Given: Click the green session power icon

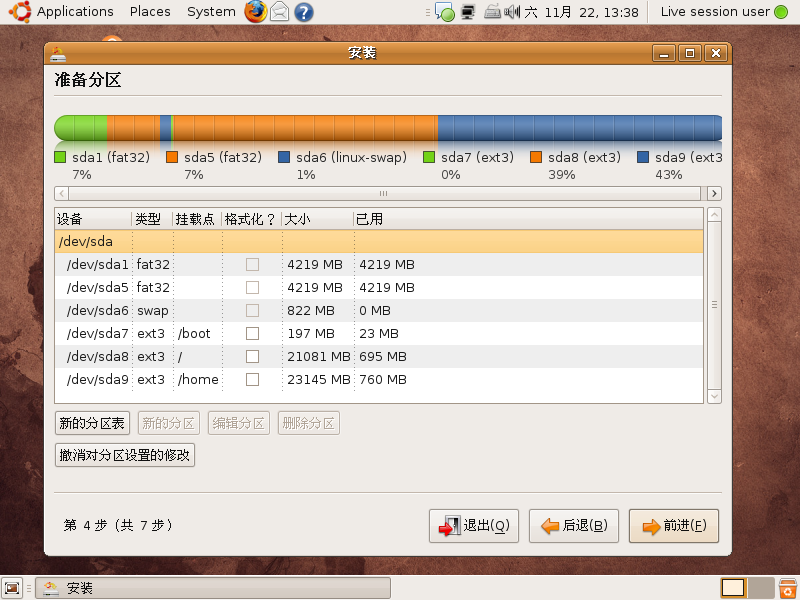Looking at the screenshot, I should tap(781, 12).
